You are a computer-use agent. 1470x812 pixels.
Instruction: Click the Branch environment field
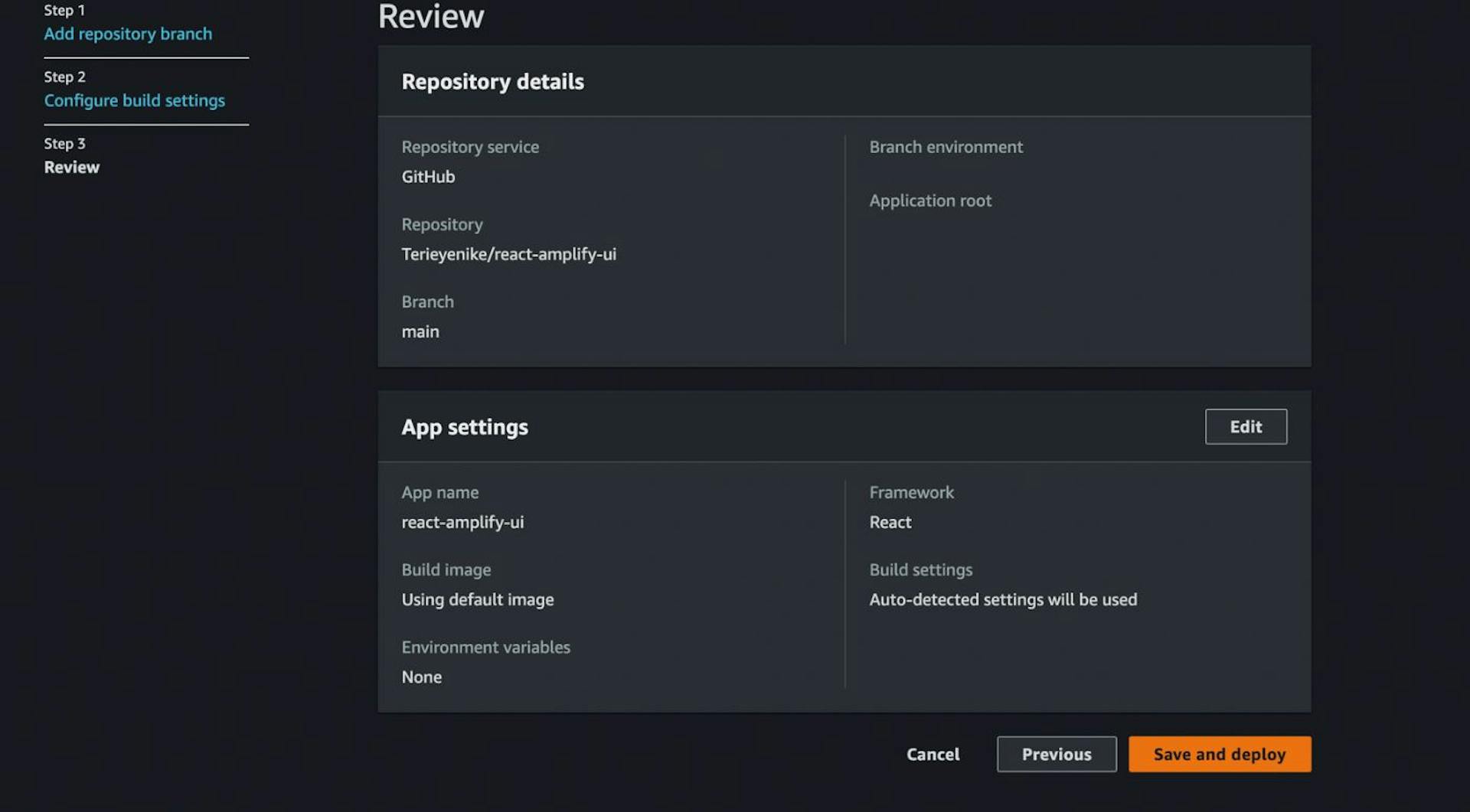(x=946, y=147)
